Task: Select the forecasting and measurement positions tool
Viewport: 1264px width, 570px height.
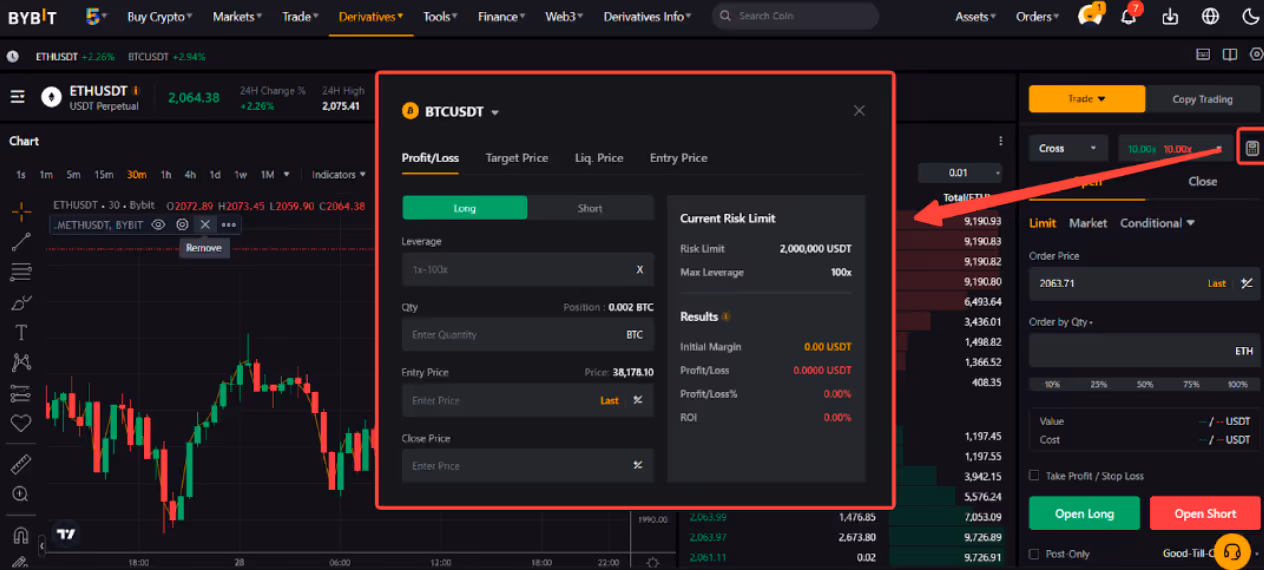Action: [21, 393]
